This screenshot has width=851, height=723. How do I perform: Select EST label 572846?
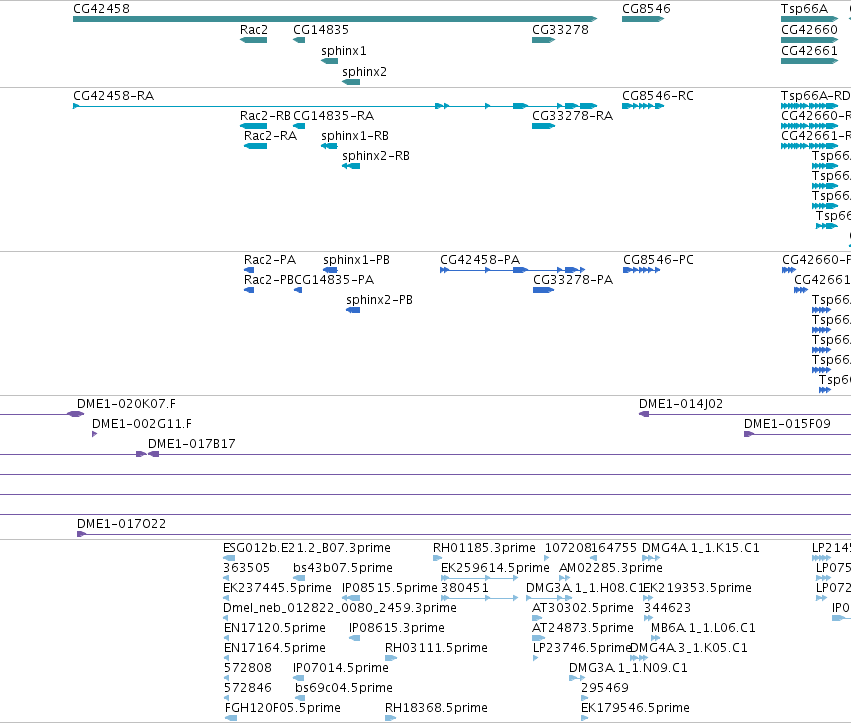247,688
